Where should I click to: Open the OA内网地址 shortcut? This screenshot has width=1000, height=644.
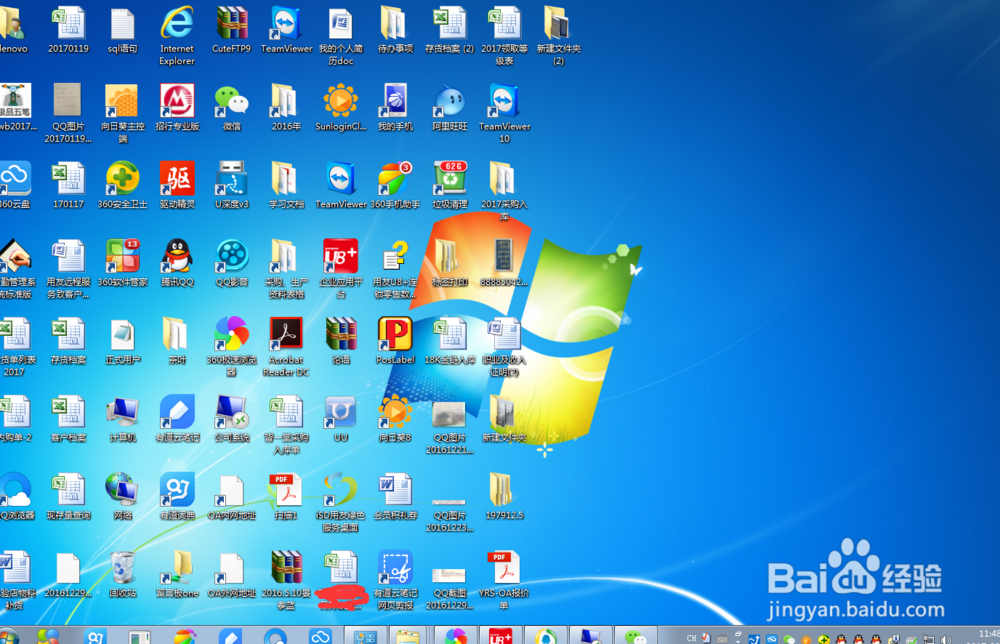(x=232, y=497)
